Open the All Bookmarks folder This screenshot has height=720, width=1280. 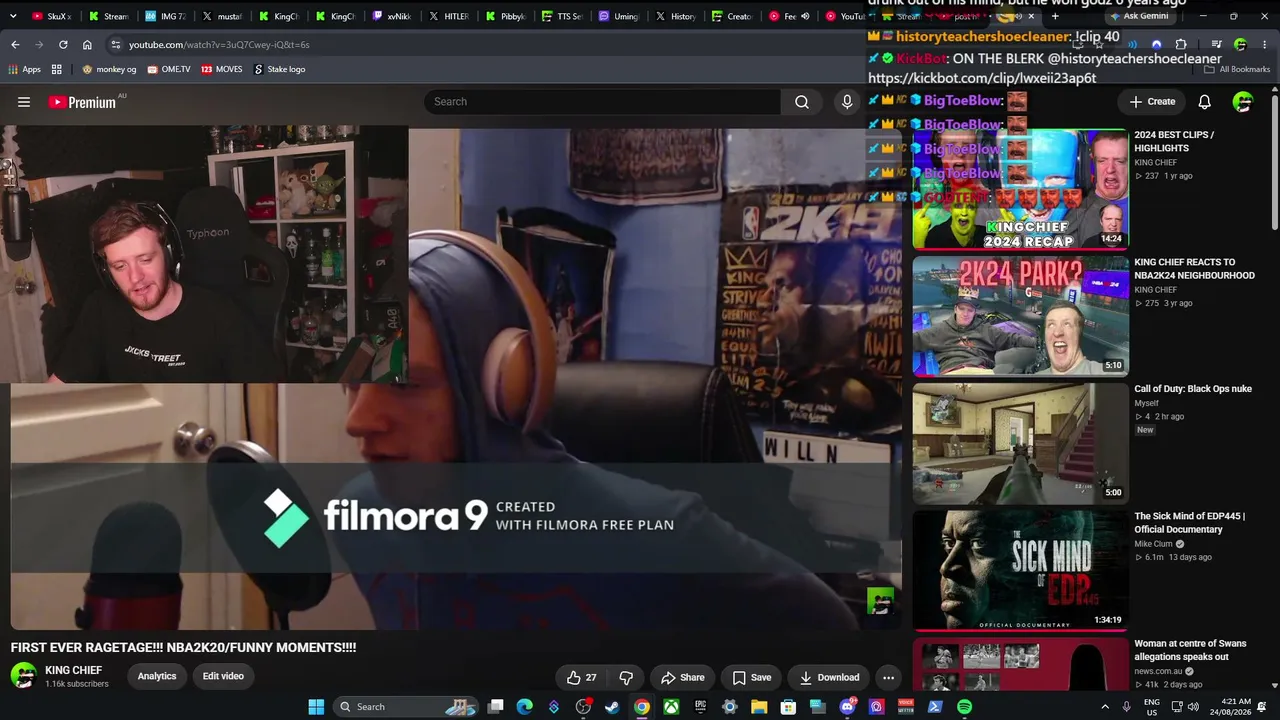coord(1237,69)
